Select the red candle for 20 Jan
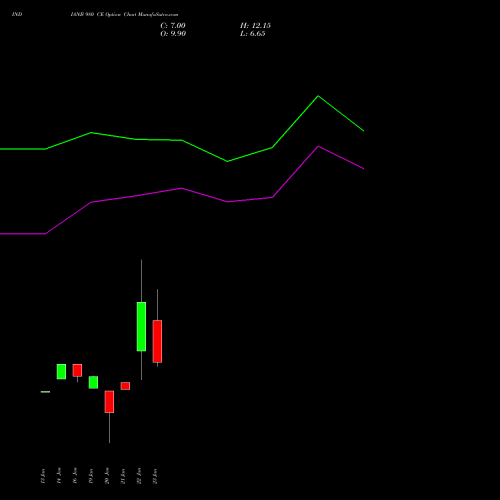Viewport: 500px width, 500px height. (109, 402)
